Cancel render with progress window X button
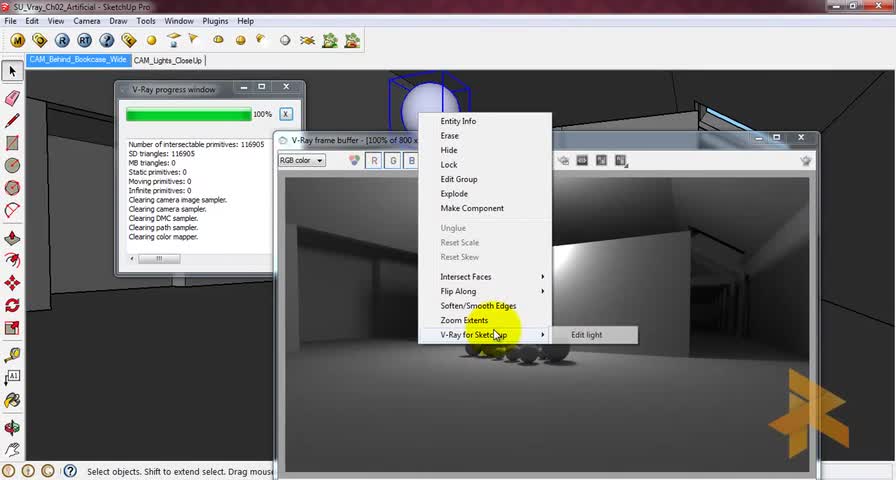 (286, 114)
